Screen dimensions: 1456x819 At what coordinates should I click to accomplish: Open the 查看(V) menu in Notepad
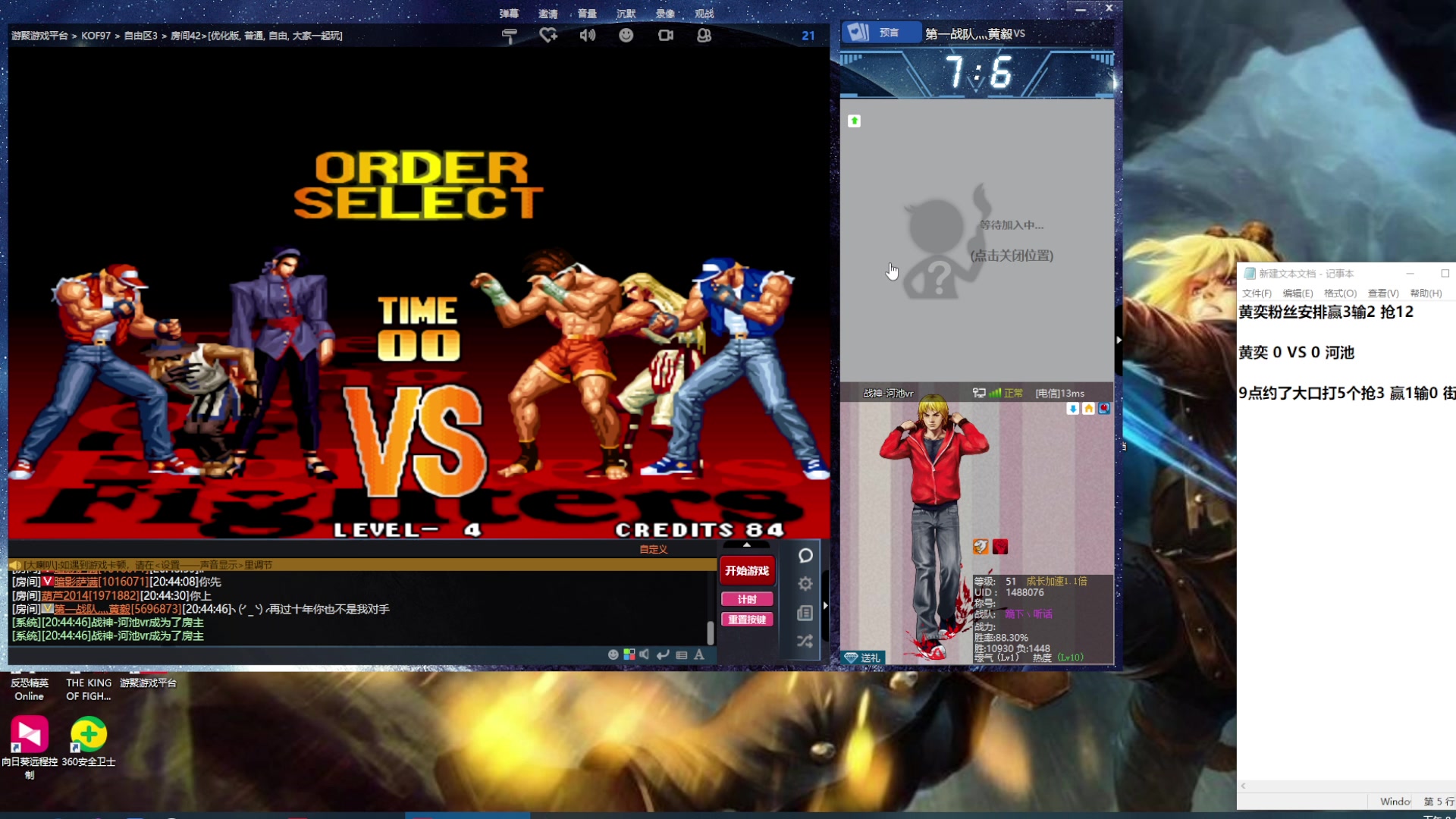point(1383,293)
